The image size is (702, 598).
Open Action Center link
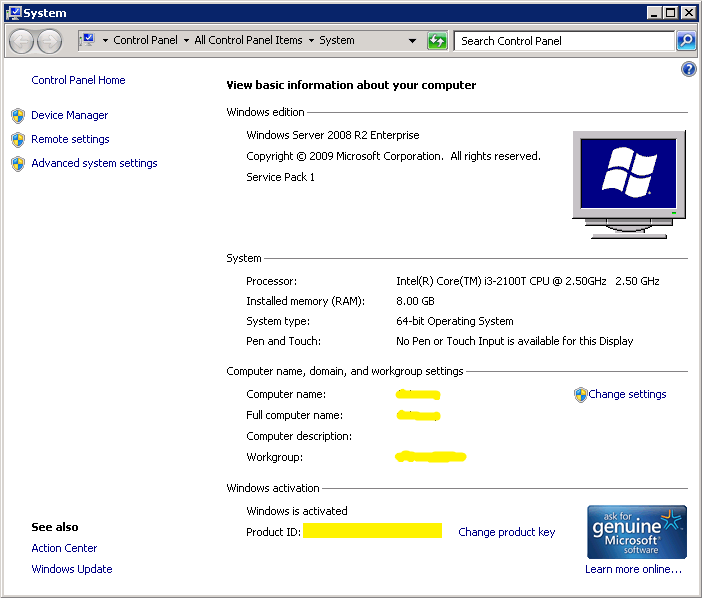pos(64,548)
